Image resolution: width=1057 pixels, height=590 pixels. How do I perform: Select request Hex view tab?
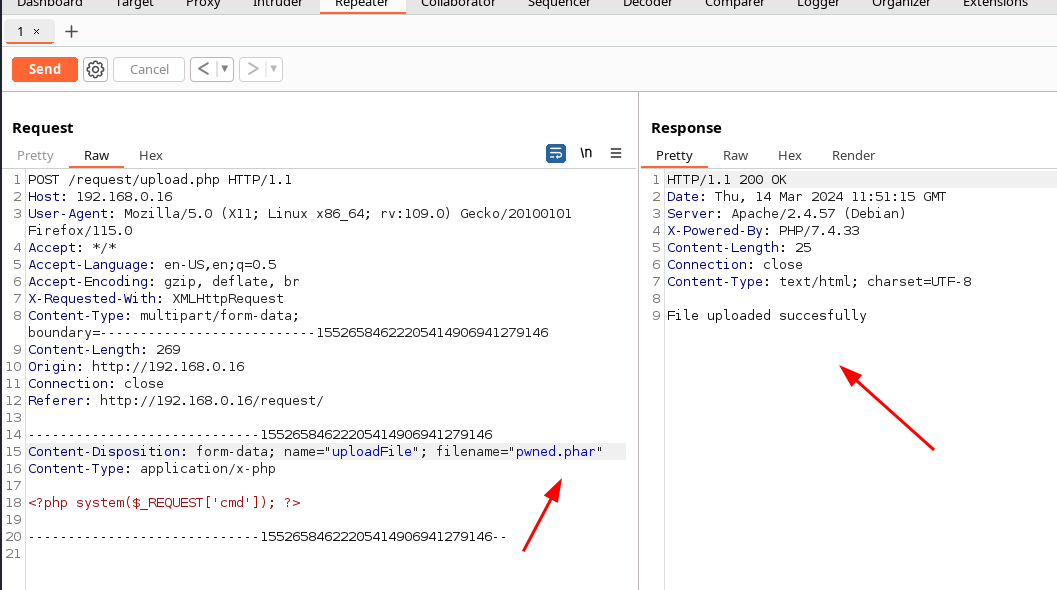point(150,156)
